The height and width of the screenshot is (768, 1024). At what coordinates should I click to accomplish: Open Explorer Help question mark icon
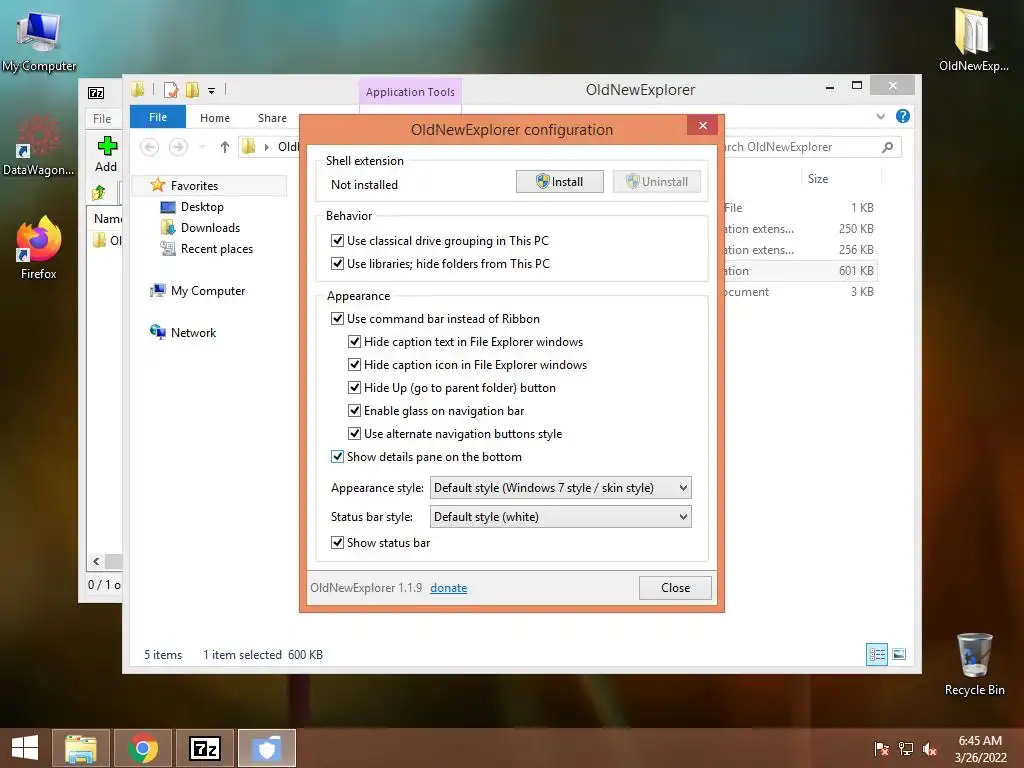point(903,116)
